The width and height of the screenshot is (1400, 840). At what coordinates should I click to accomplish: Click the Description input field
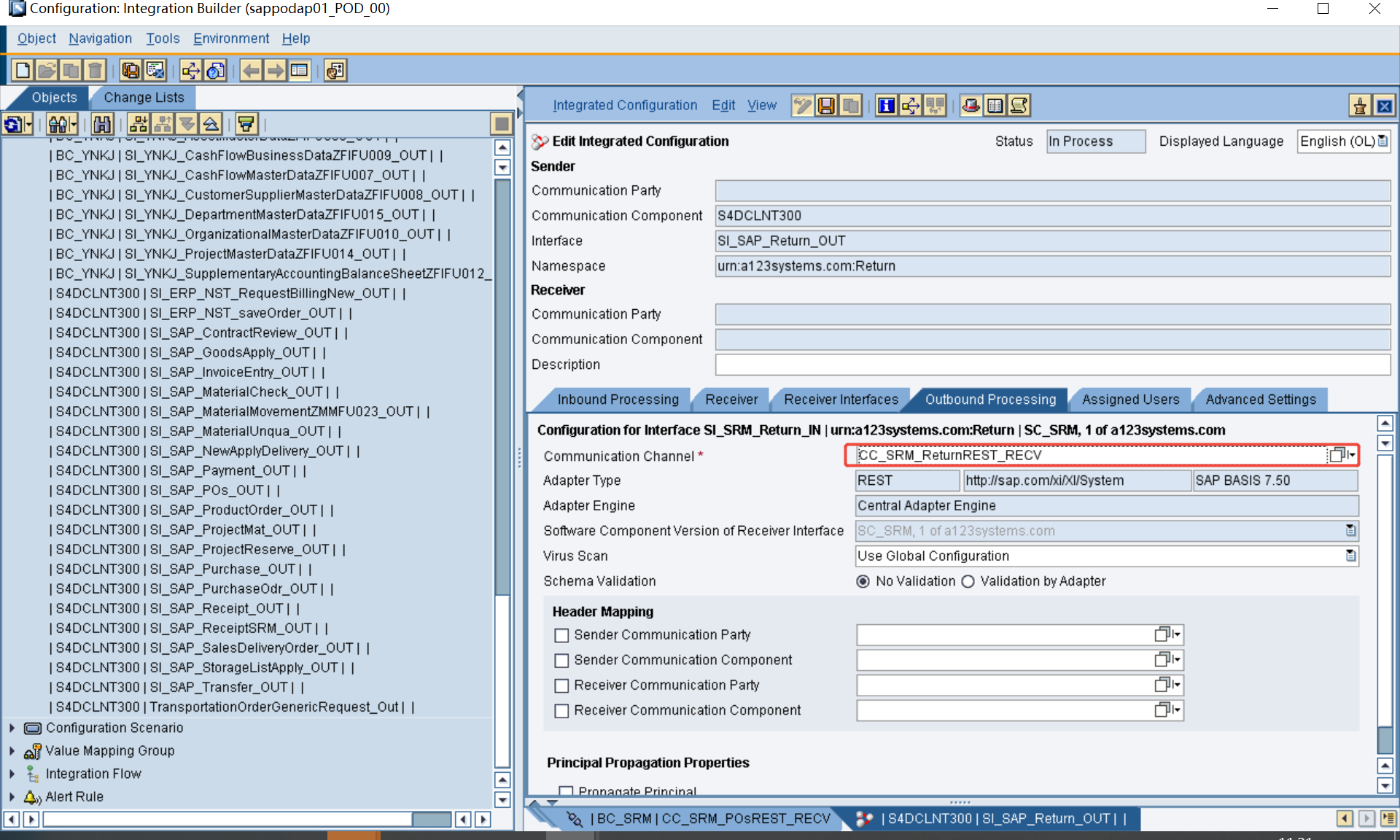click(1052, 365)
